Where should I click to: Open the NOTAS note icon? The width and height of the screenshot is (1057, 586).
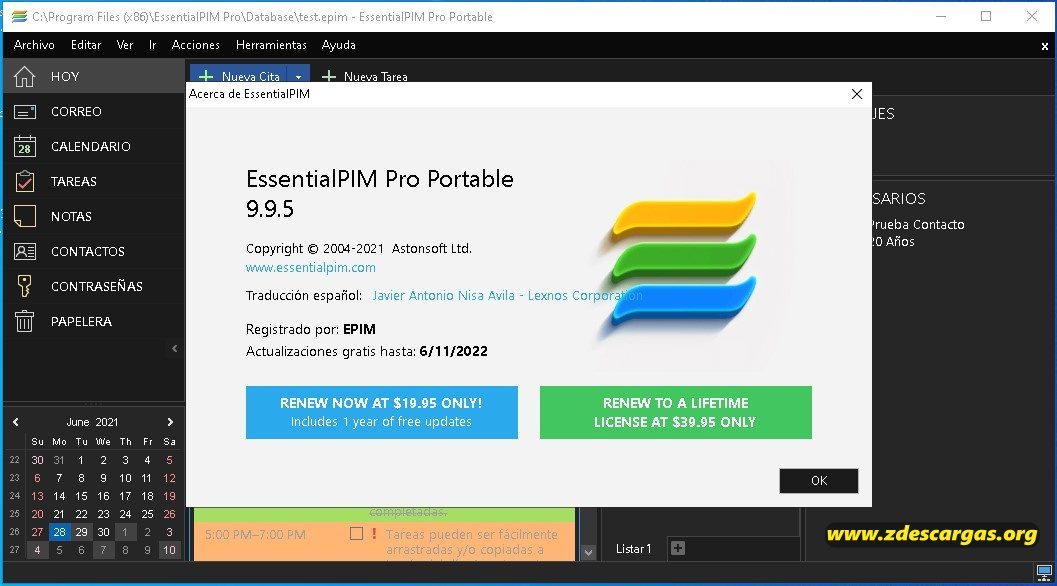coord(25,216)
